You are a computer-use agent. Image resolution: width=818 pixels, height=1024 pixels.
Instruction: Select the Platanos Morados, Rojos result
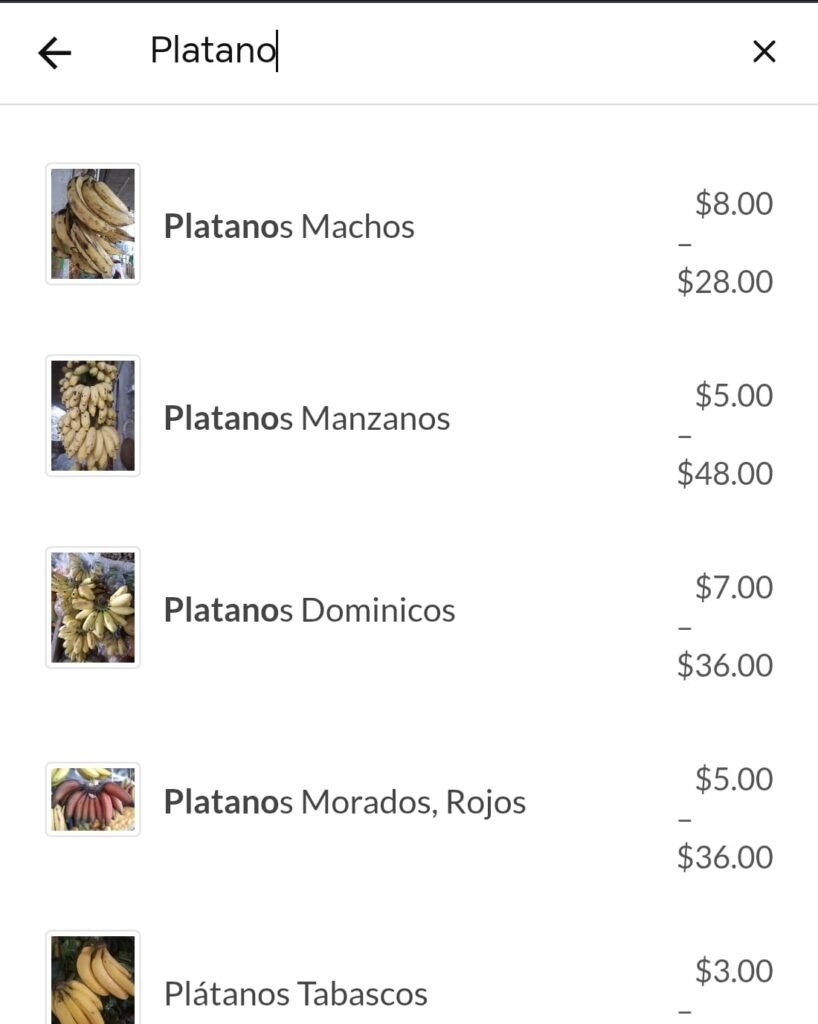point(409,801)
